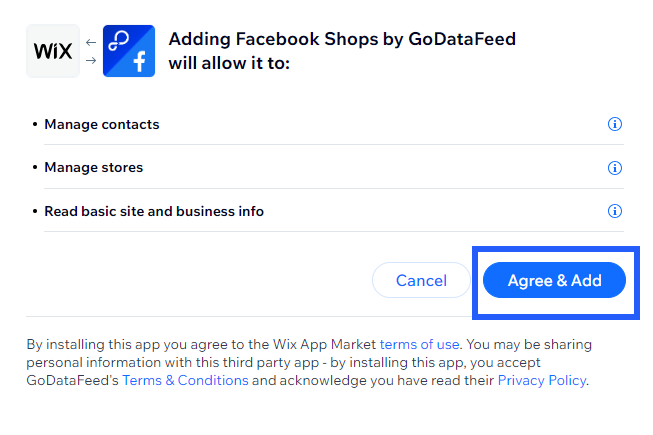Click the left-pointing arrow between the logos
The width and height of the screenshot is (653, 435).
point(91,42)
